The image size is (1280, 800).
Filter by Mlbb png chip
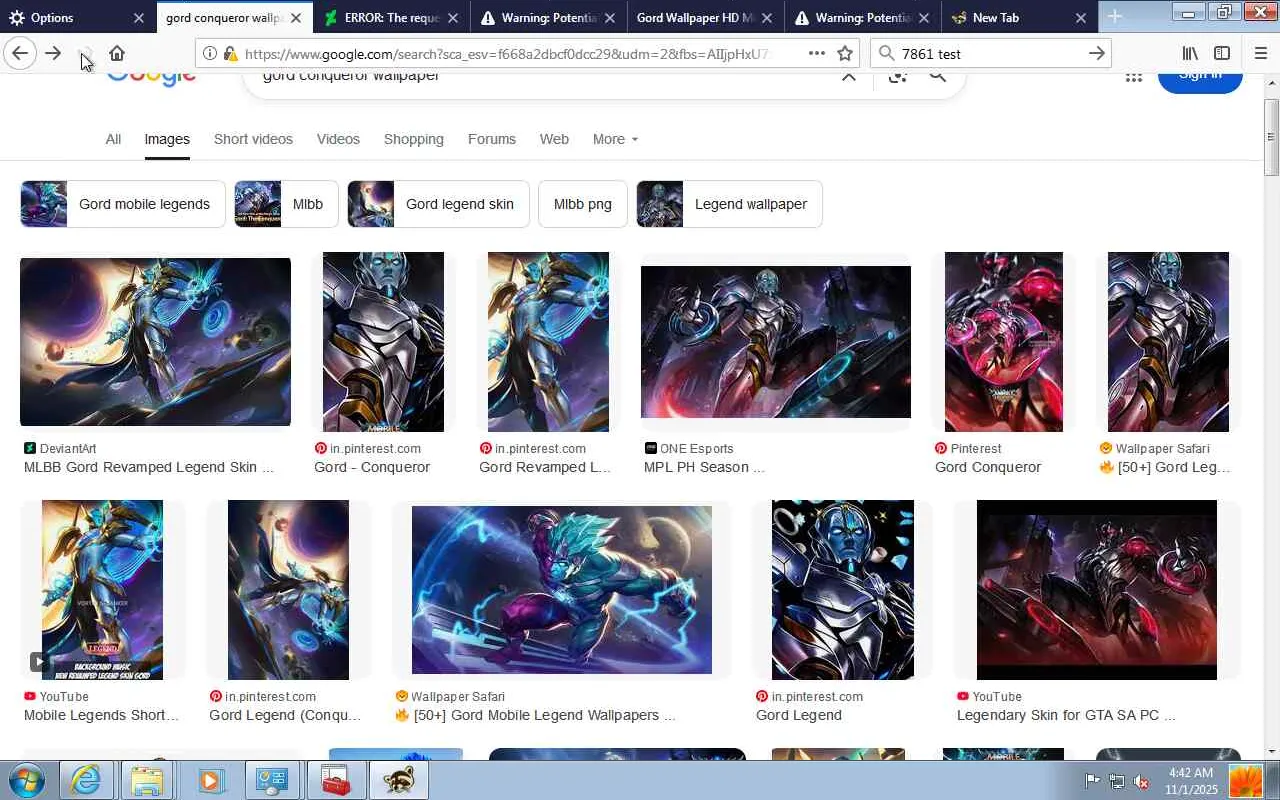[x=583, y=204]
